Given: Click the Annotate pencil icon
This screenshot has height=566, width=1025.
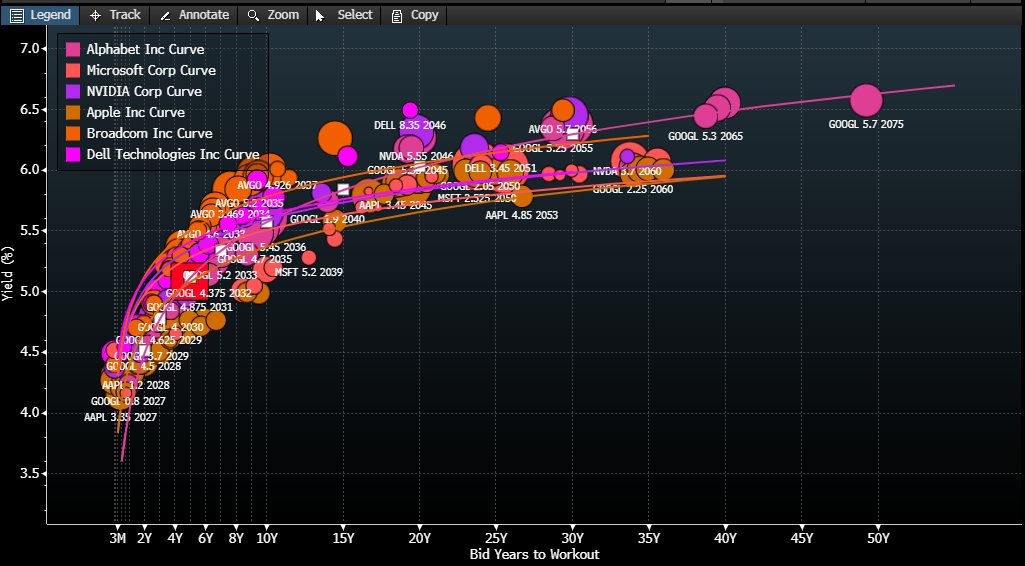Looking at the screenshot, I should 165,15.
